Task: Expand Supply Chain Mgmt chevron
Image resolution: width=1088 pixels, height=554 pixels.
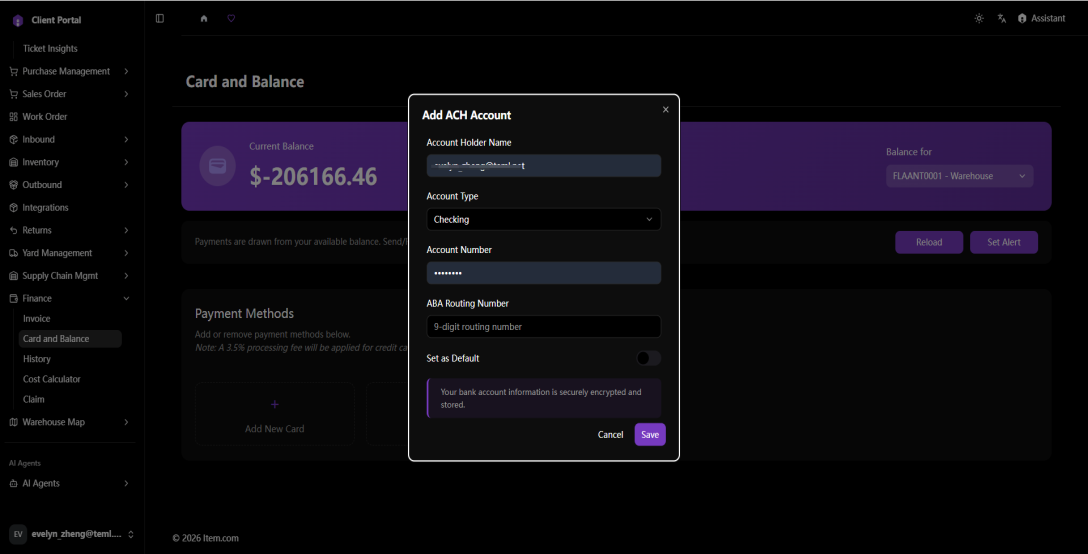Action: click(126, 276)
